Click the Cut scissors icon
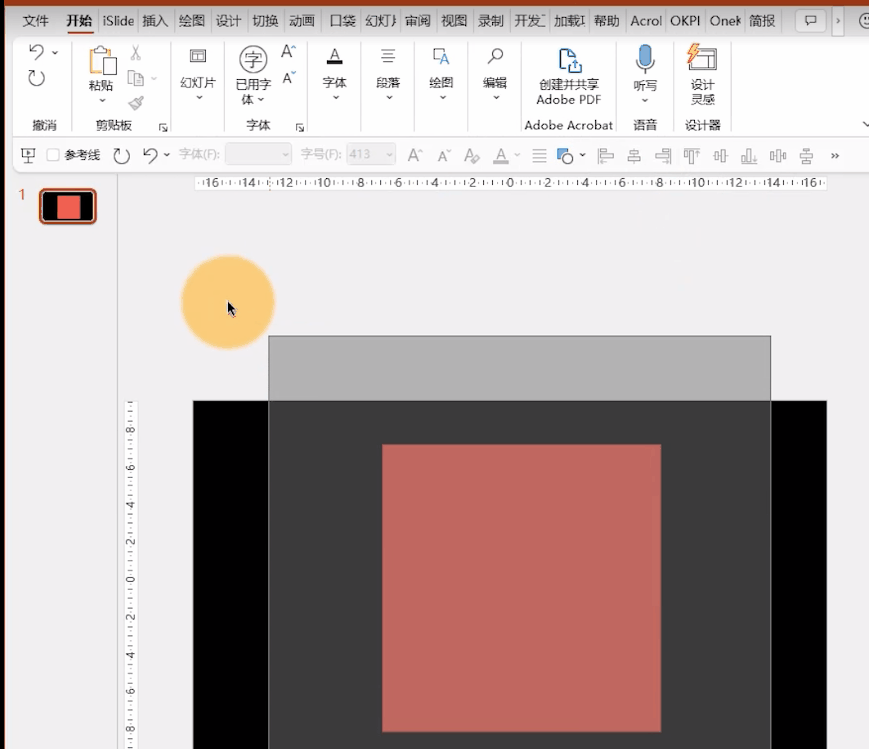The width and height of the screenshot is (869, 749). [136, 53]
